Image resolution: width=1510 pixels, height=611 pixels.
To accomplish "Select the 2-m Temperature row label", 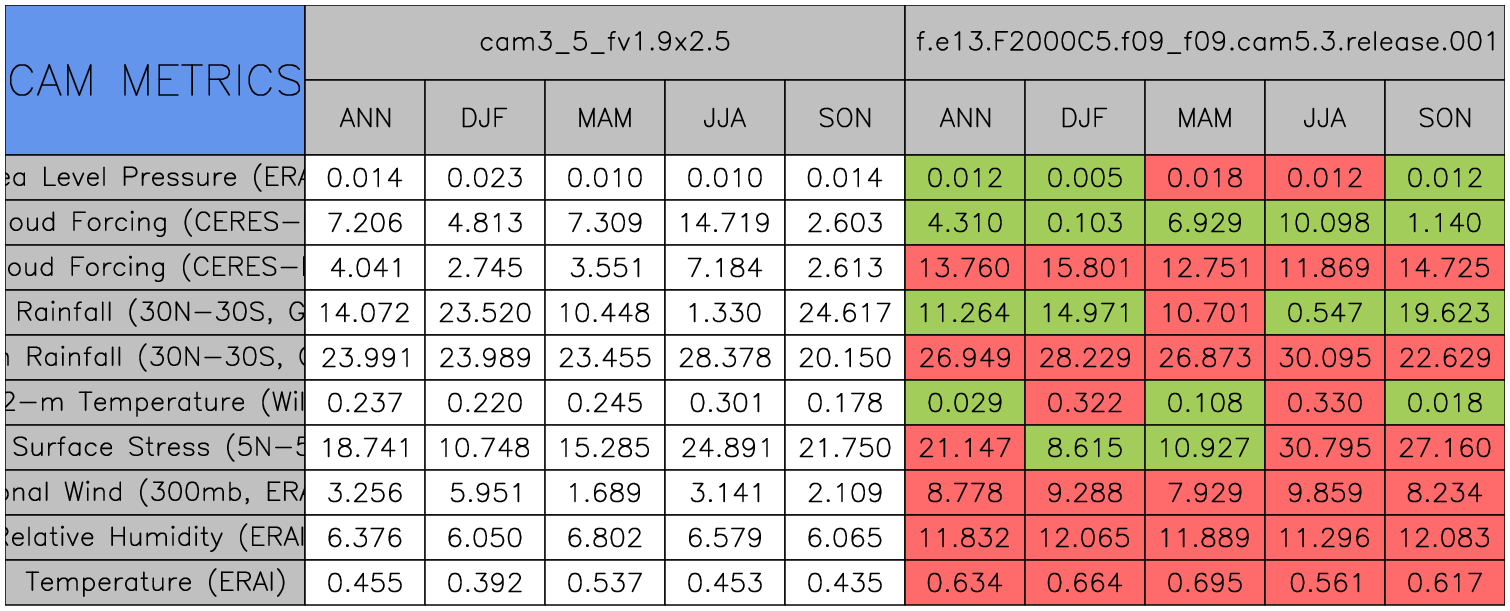I will (x=155, y=403).
